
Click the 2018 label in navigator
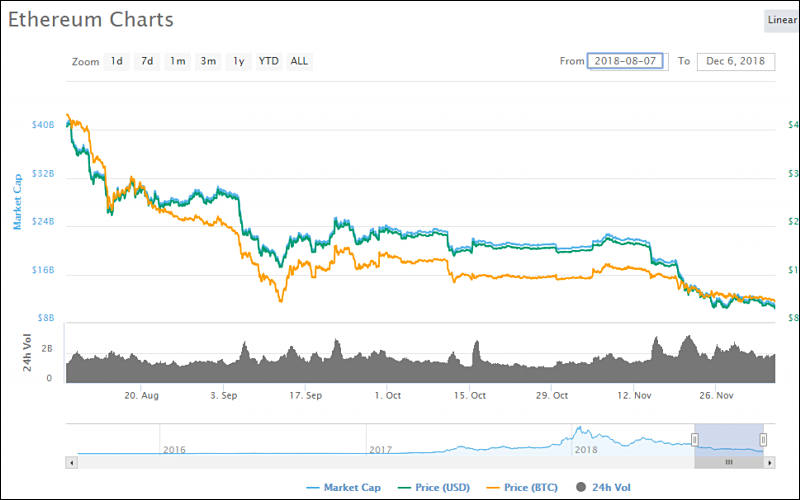(586, 450)
